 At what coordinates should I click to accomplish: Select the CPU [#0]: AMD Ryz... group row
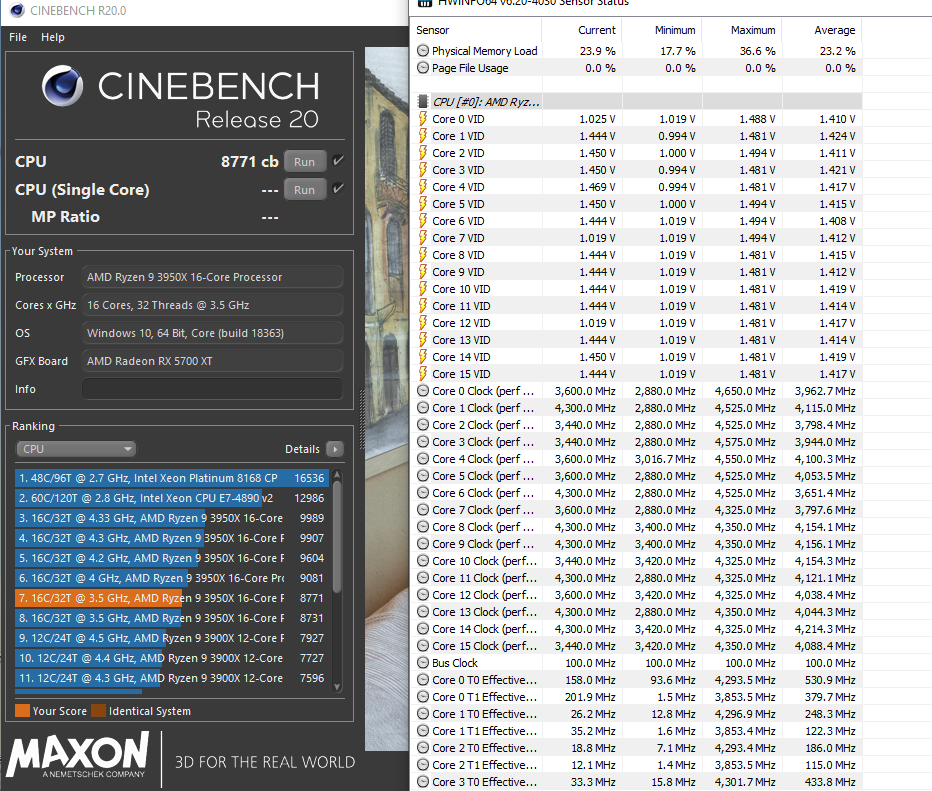637,102
